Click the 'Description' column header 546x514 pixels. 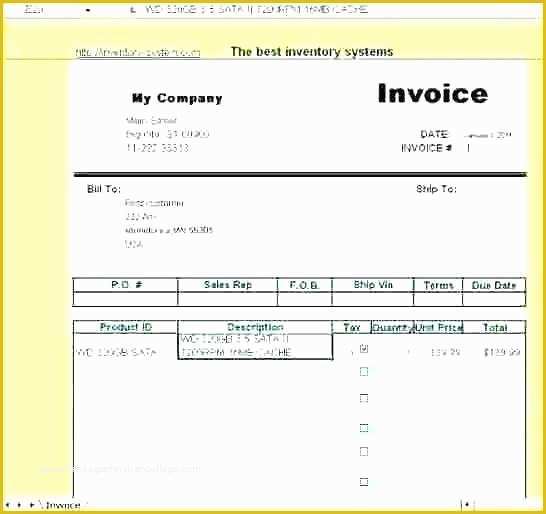pyautogui.click(x=255, y=327)
